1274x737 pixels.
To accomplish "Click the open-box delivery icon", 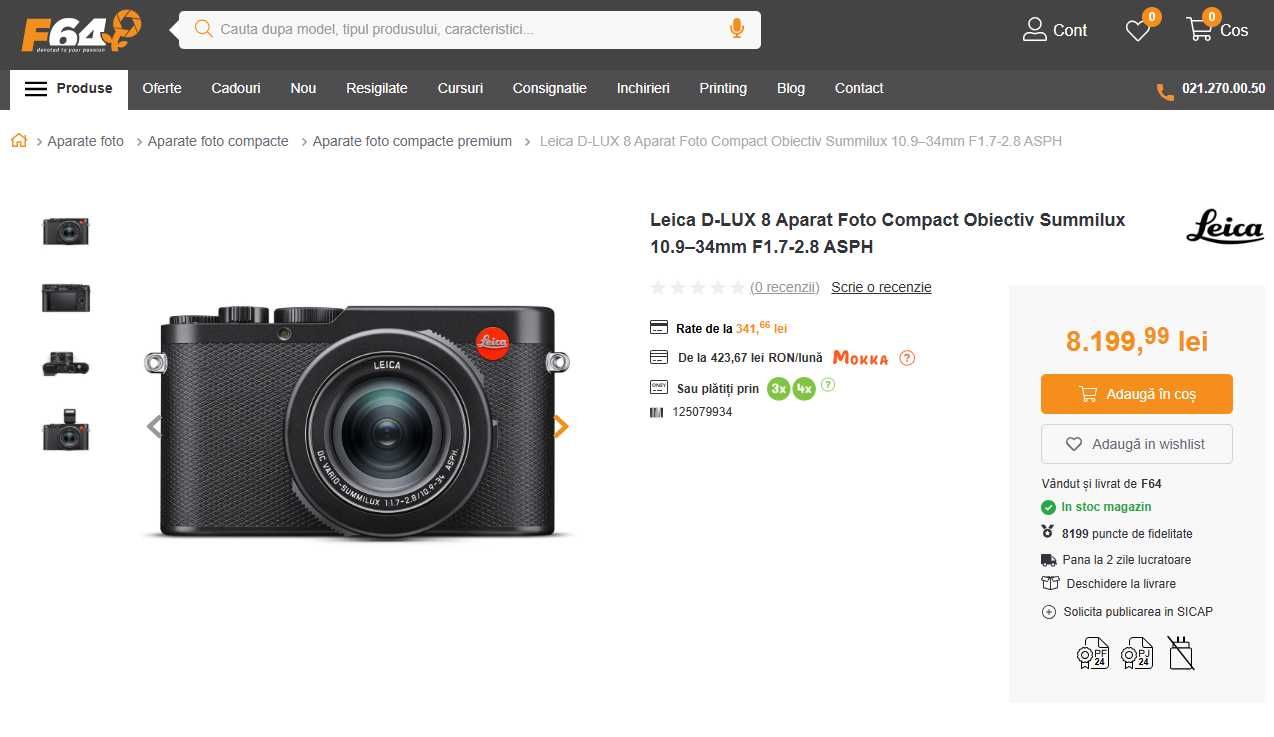I will pos(1050,583).
